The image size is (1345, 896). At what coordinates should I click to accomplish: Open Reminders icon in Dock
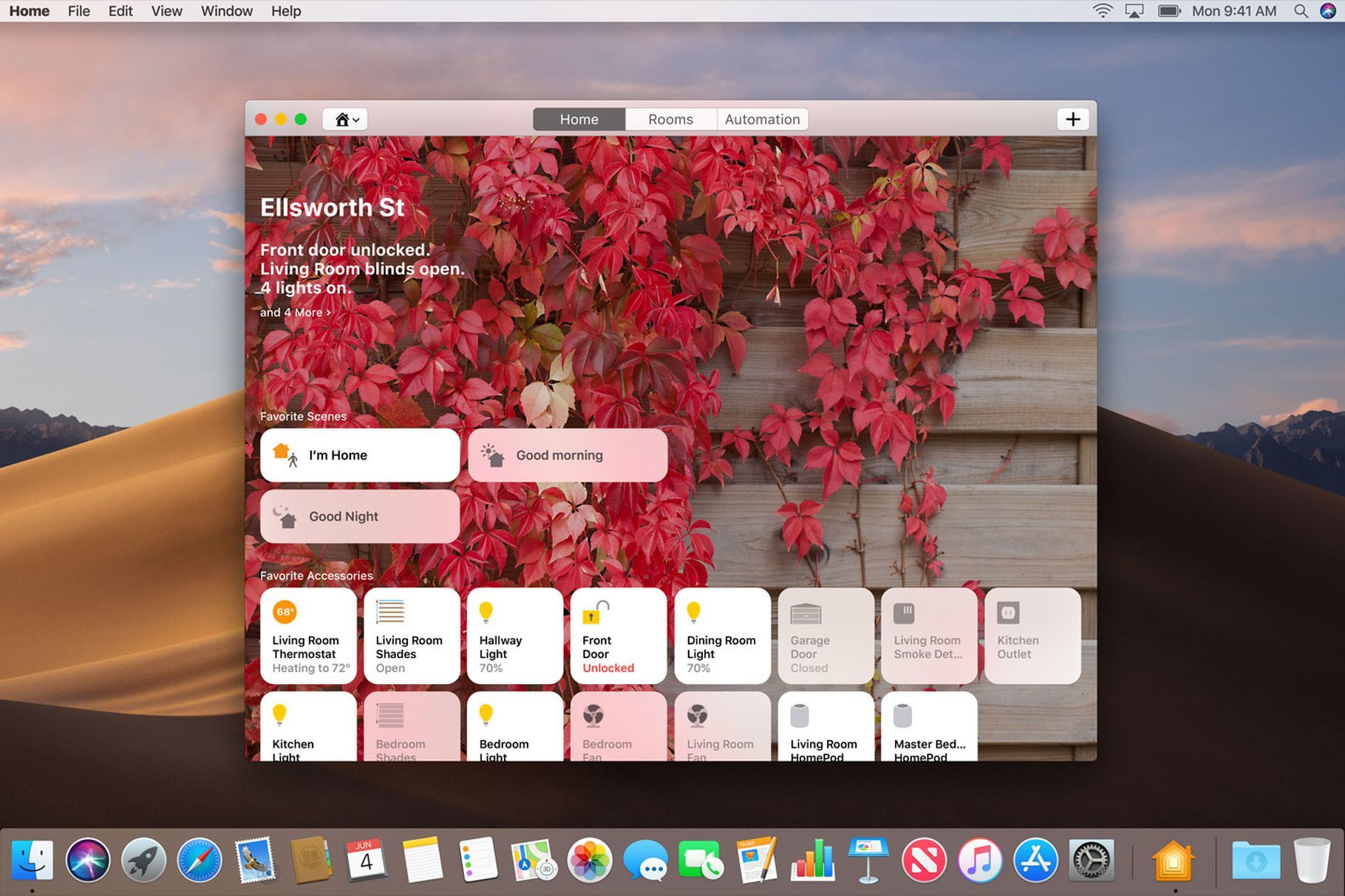(477, 860)
